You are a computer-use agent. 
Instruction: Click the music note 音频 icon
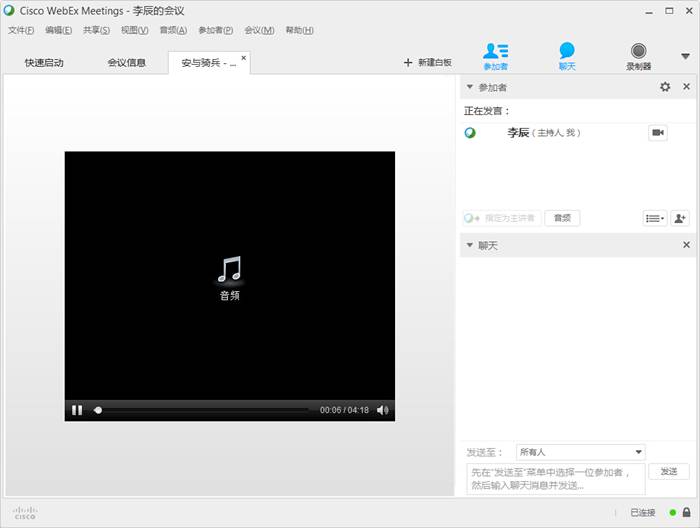pos(229,278)
